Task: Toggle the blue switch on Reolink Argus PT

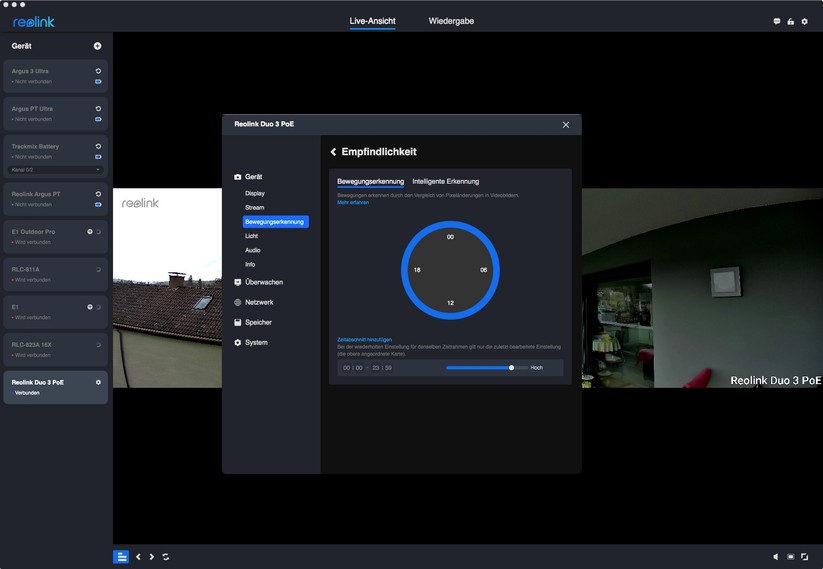Action: [x=98, y=204]
